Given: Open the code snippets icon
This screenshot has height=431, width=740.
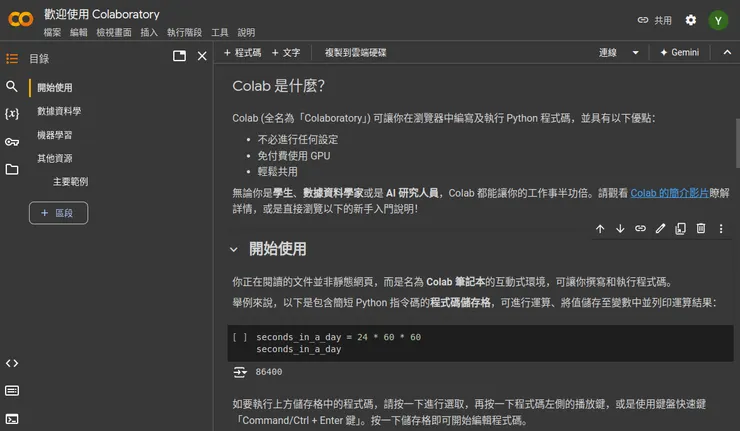Looking at the screenshot, I should click(12, 363).
